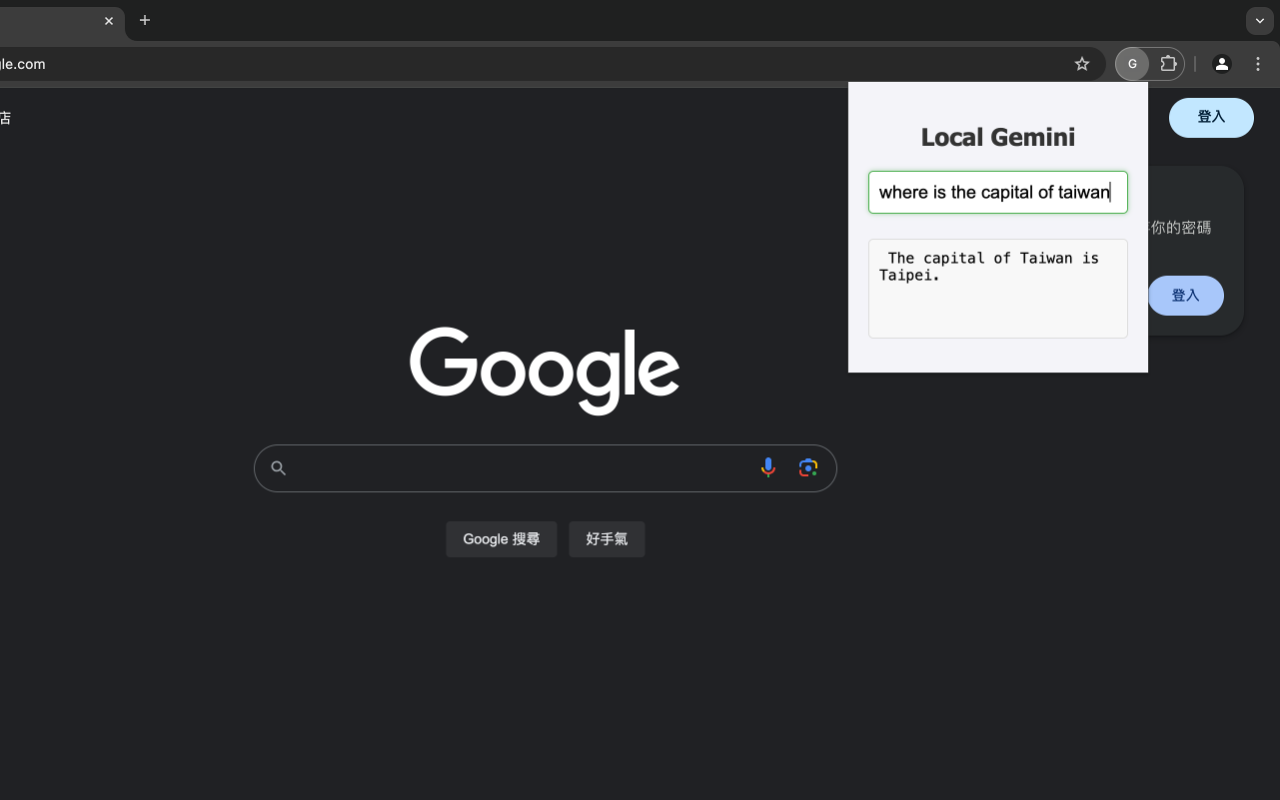This screenshot has width=1280, height=800.
Task: Click the 好手氣 button
Action: click(x=607, y=539)
